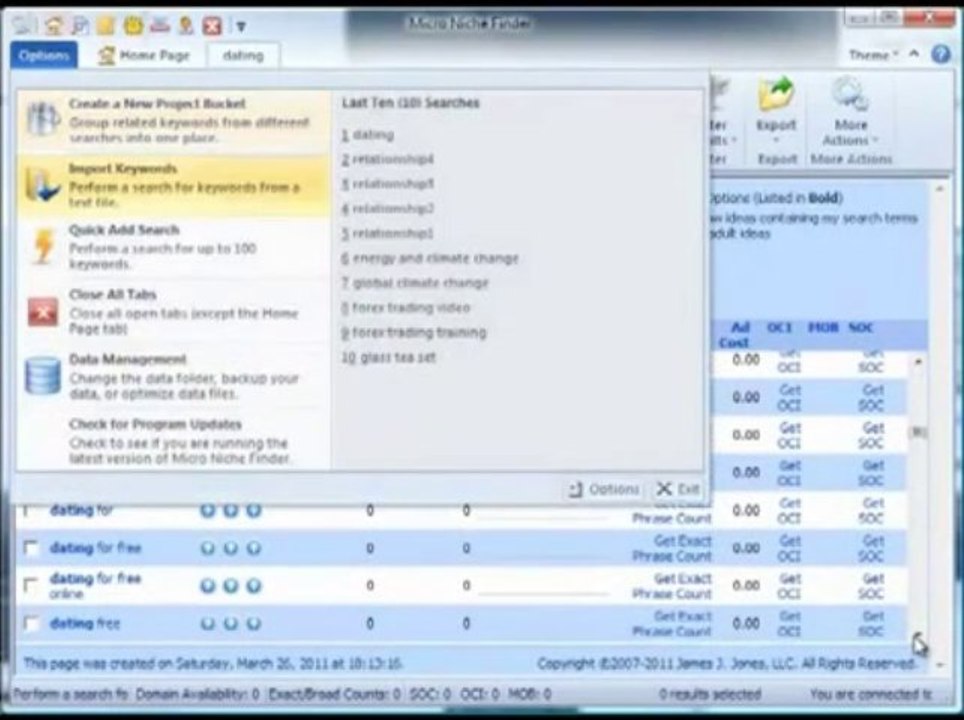Screen dimensions: 964x720
Task: Open the Theme dropdown
Action: click(873, 55)
